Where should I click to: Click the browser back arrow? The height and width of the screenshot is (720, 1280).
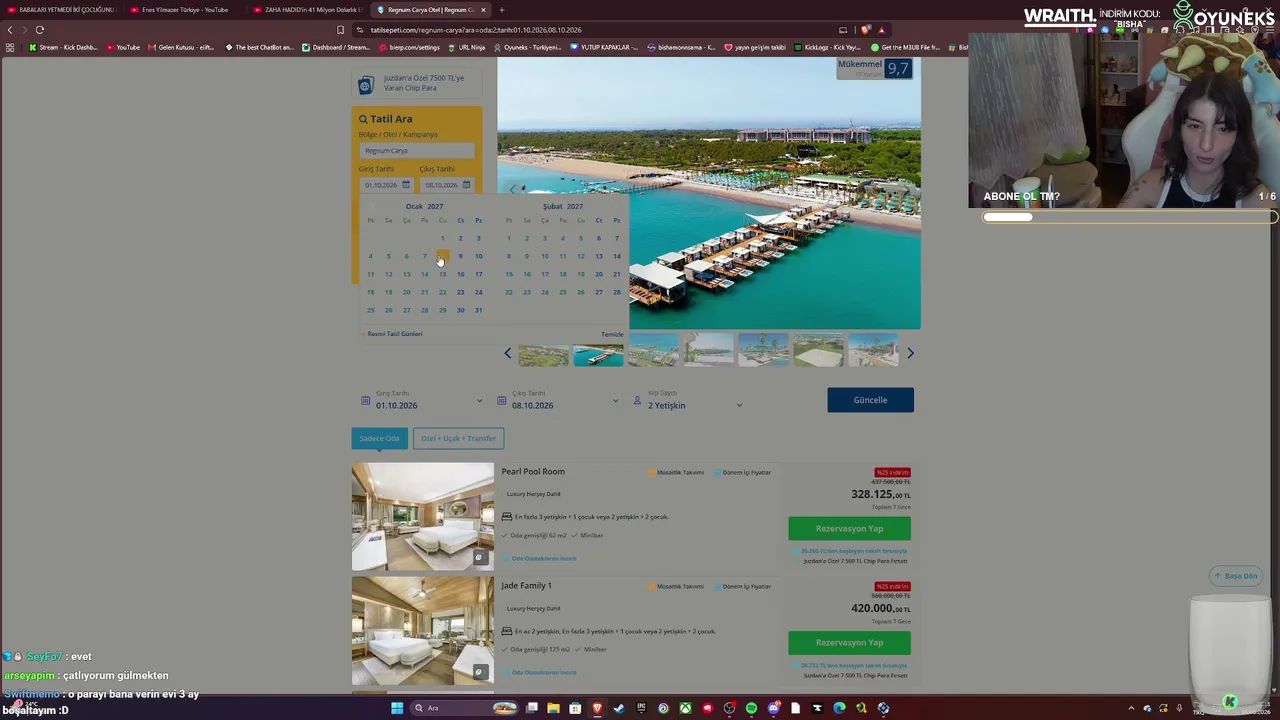coord(10,30)
